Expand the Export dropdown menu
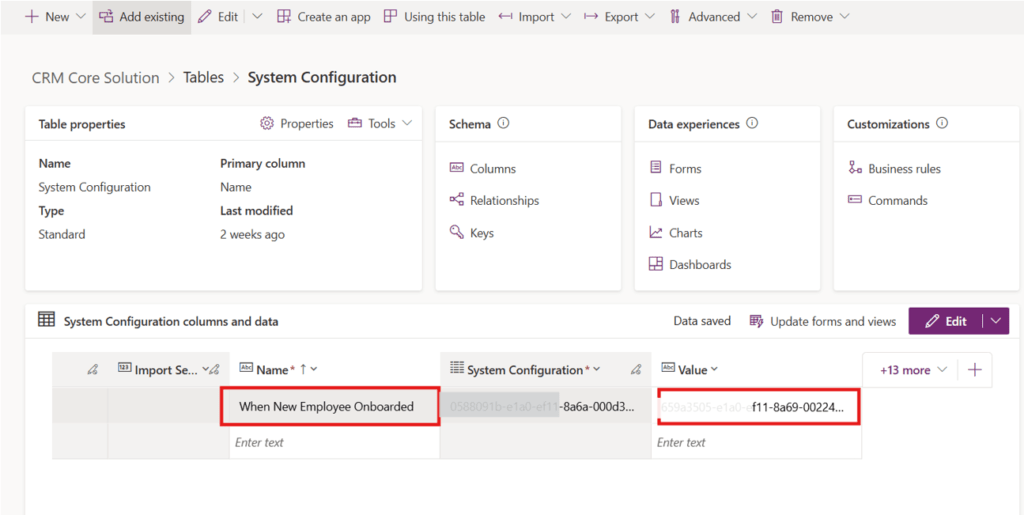Screen dimensions: 1024x515 [x=650, y=17]
